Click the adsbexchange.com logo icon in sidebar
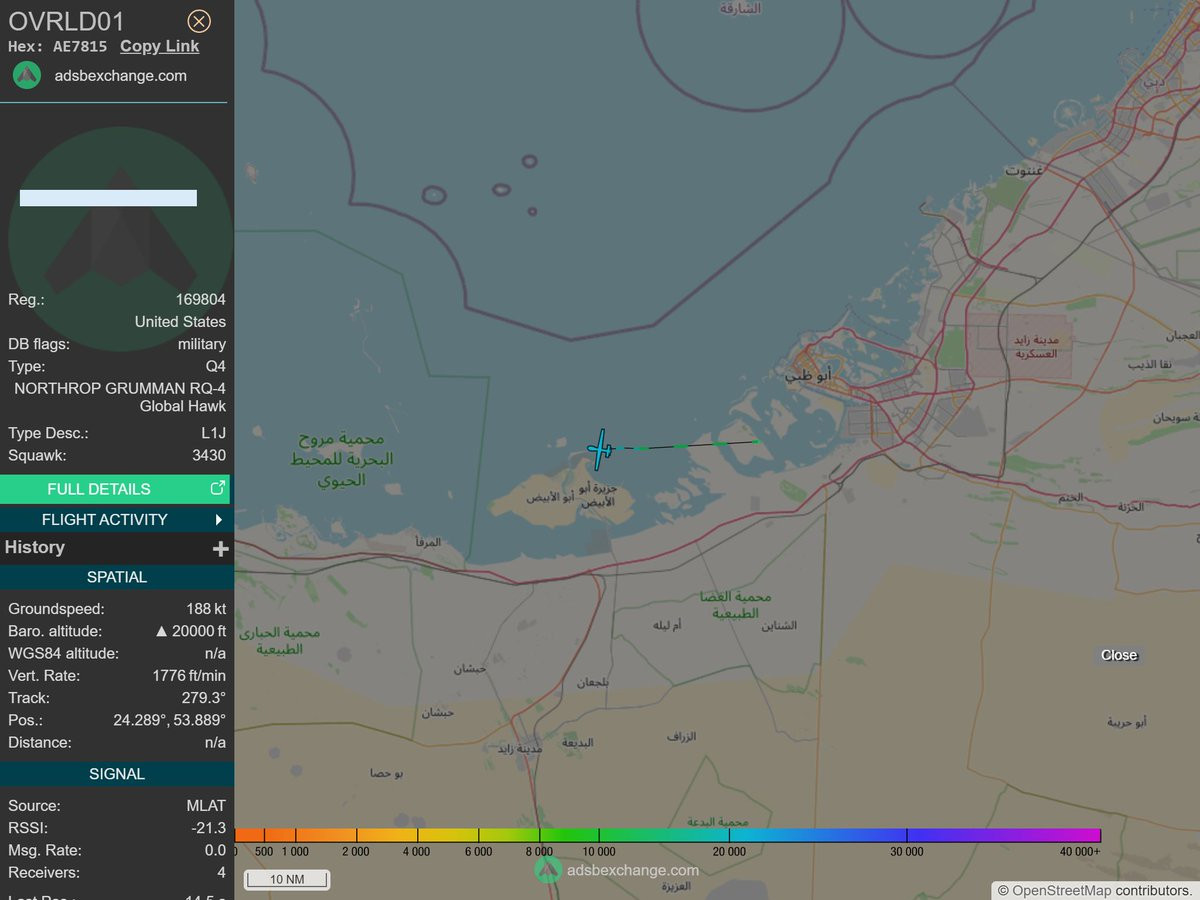1200x900 pixels. [27, 75]
